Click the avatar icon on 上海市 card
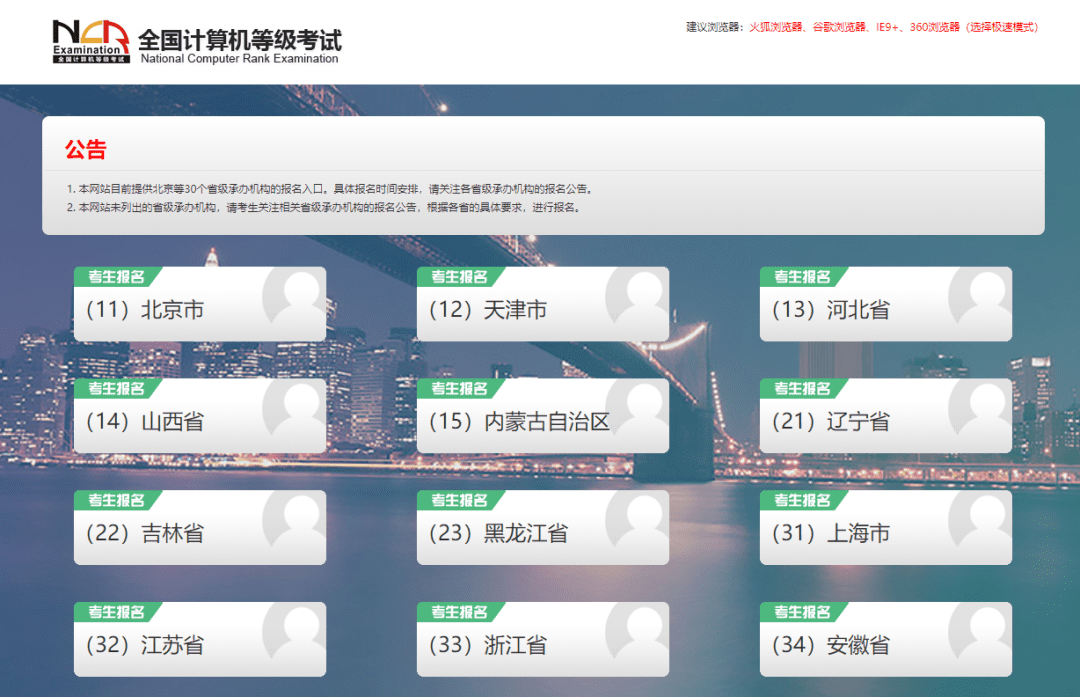 pyautogui.click(x=979, y=521)
